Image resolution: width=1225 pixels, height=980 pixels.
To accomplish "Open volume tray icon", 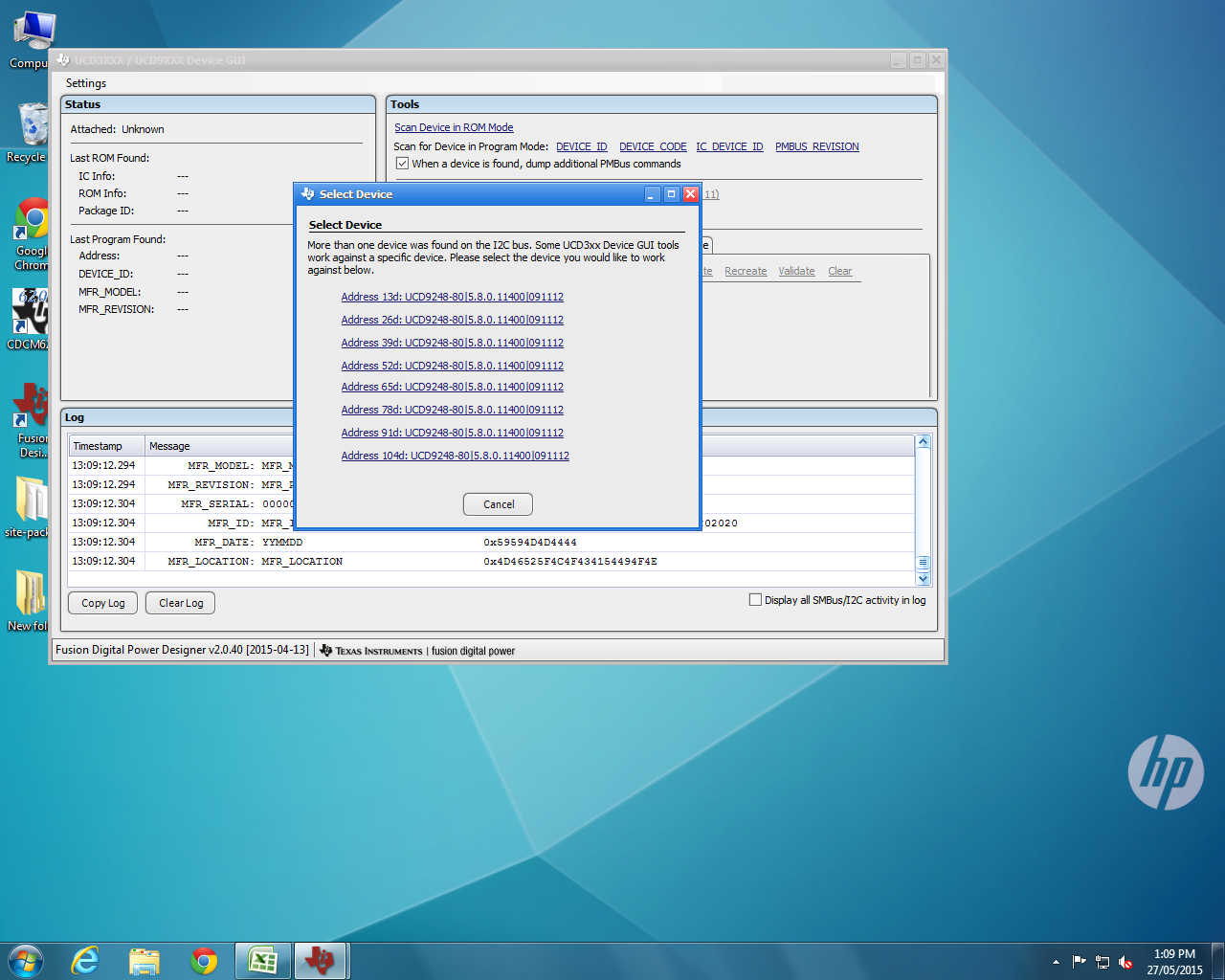I will (1125, 962).
